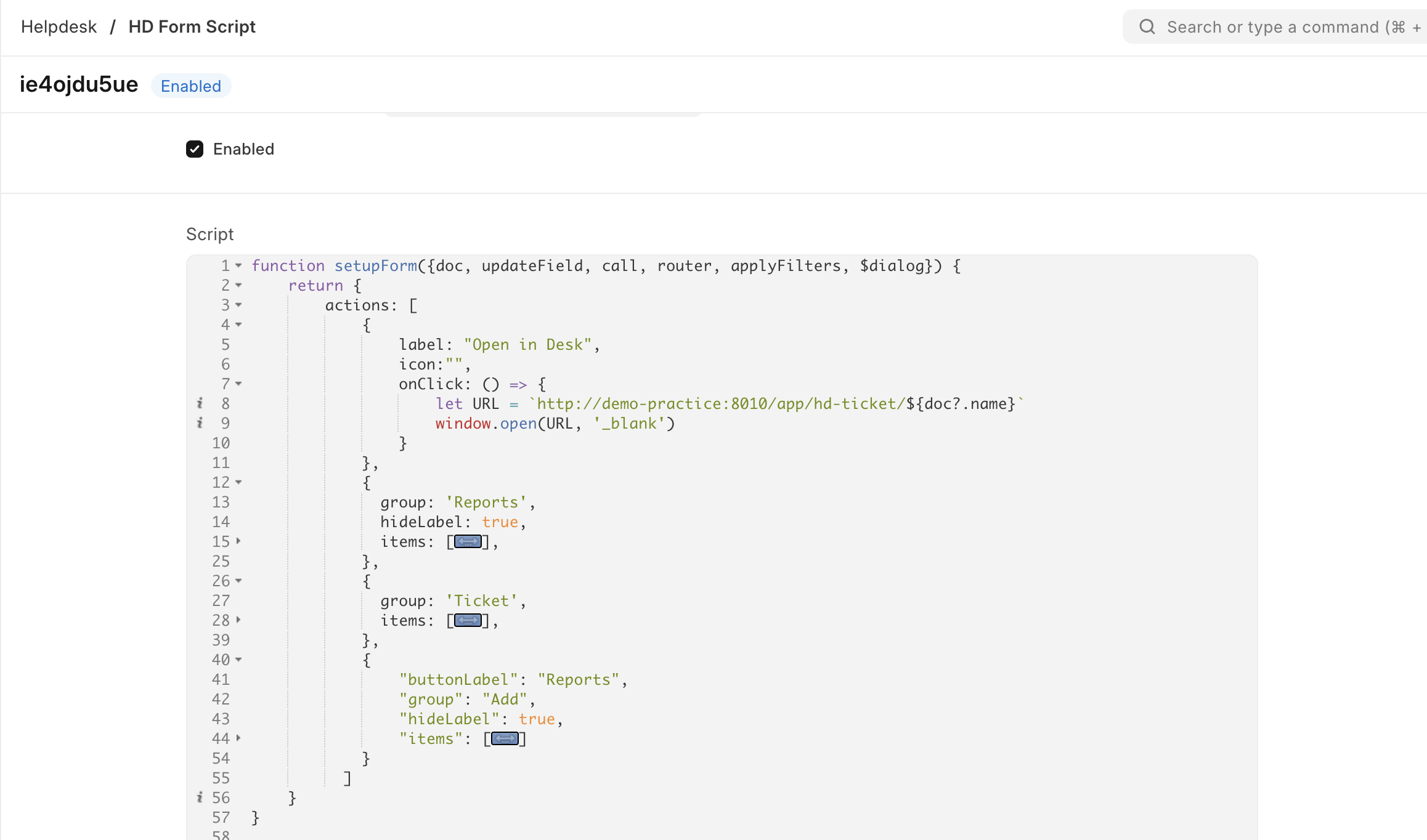The width and height of the screenshot is (1427, 840).
Task: Click the Enabled status badge
Action: [191, 86]
